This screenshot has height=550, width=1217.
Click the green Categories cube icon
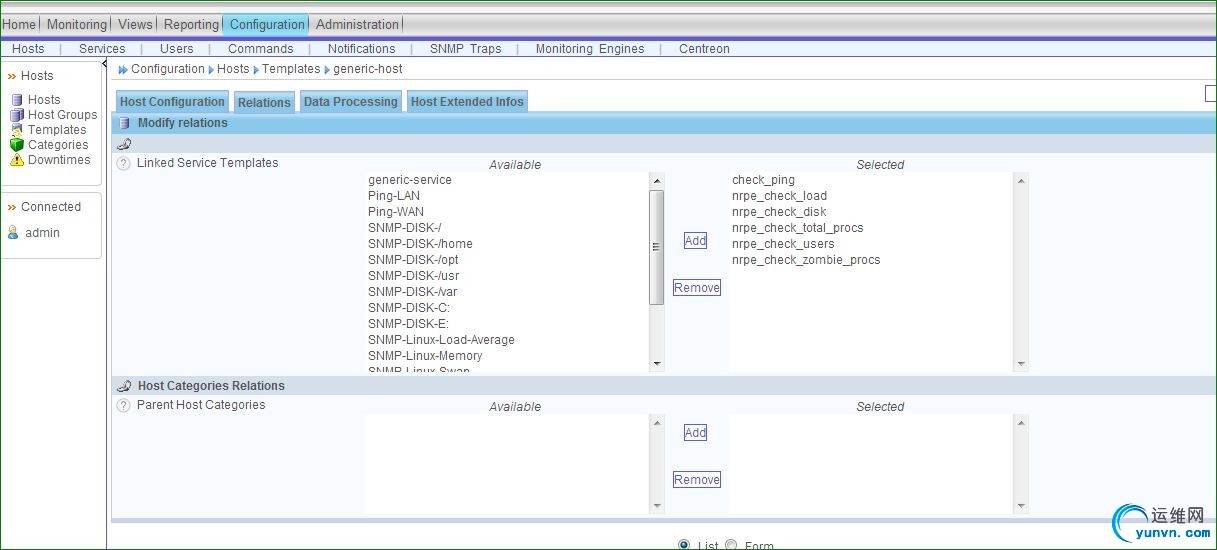click(17, 145)
